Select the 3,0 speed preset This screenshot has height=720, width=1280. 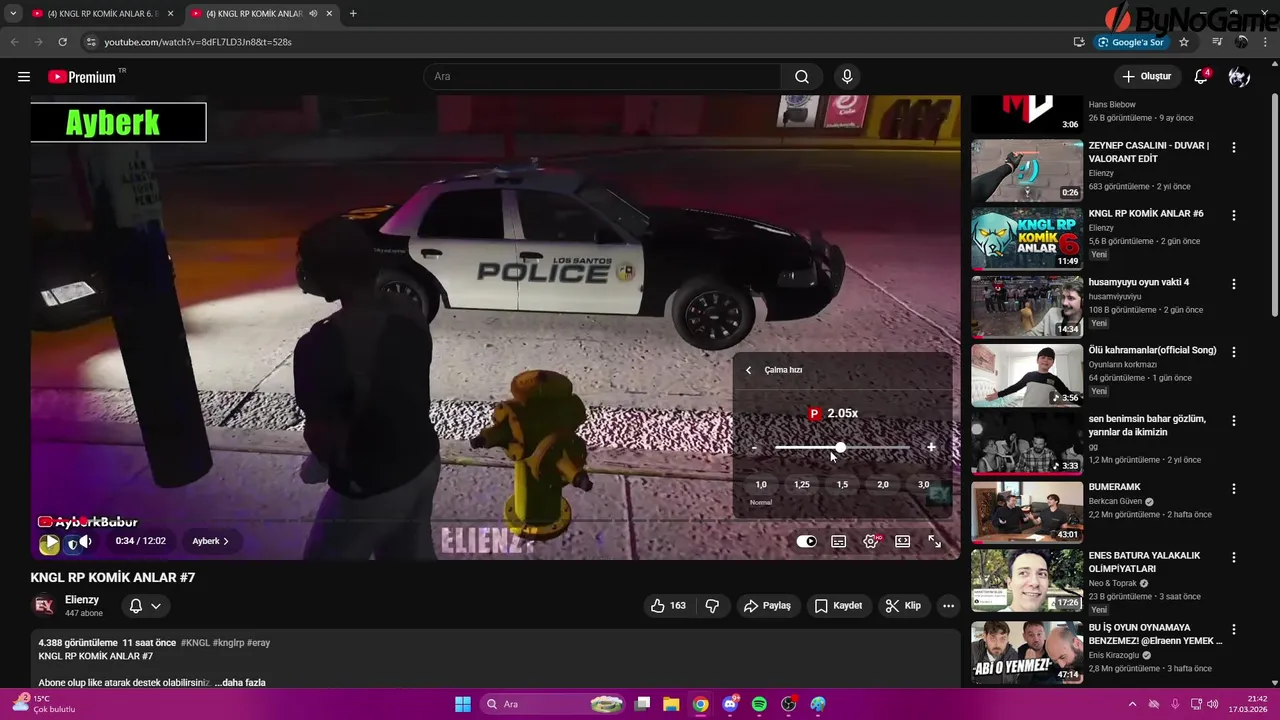pyautogui.click(x=923, y=485)
